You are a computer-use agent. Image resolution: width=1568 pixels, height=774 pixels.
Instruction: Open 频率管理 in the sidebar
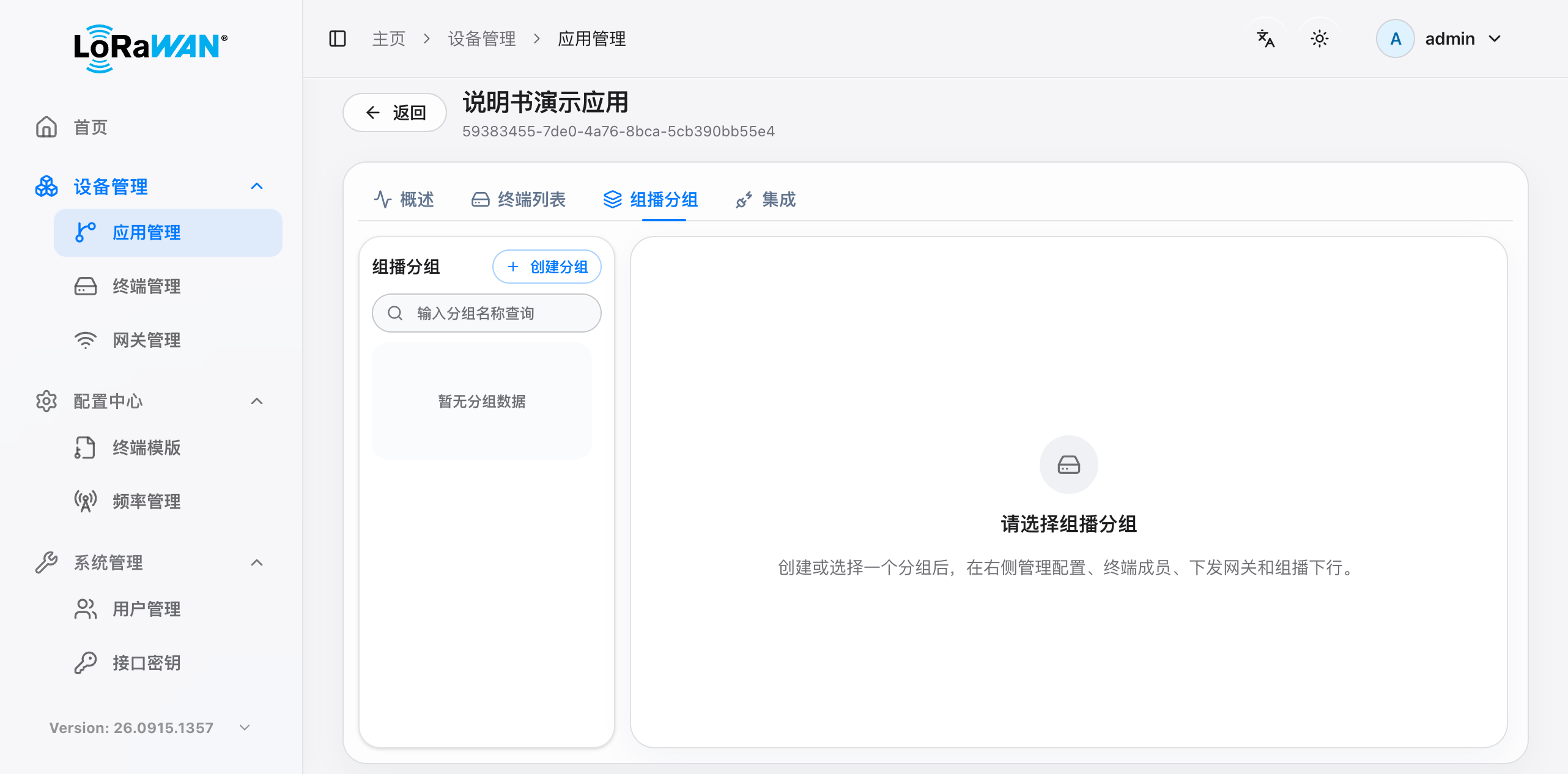[x=168, y=501]
